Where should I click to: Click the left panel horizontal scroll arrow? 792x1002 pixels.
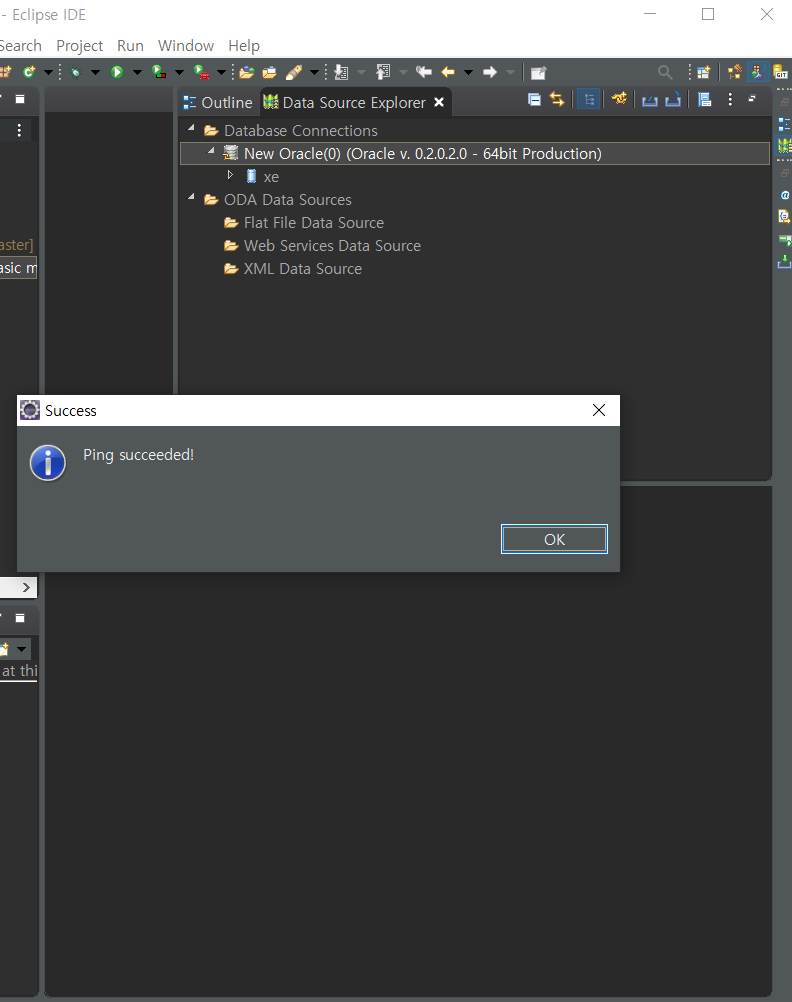pos(26,587)
